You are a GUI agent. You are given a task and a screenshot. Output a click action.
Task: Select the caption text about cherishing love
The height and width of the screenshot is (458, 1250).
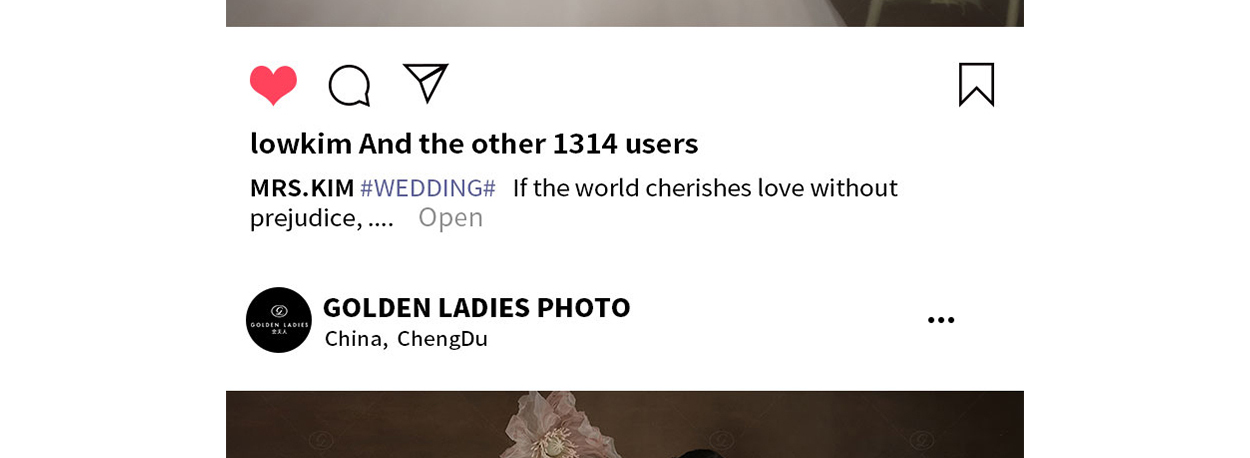(573, 202)
